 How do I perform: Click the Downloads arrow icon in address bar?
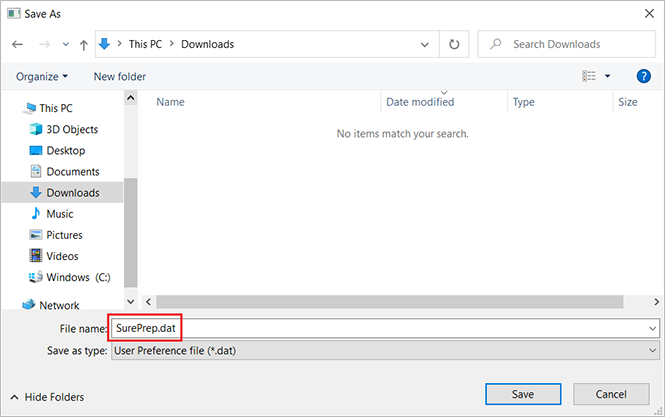(104, 44)
